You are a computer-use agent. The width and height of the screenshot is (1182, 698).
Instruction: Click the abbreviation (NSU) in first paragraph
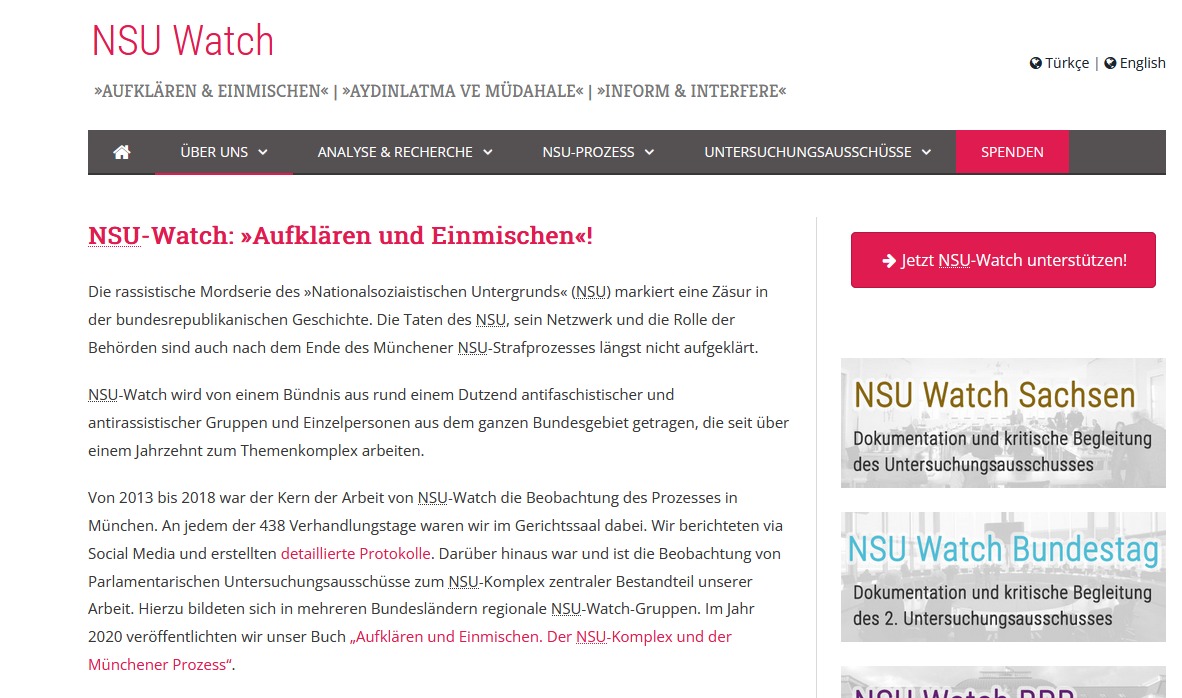click(x=591, y=292)
